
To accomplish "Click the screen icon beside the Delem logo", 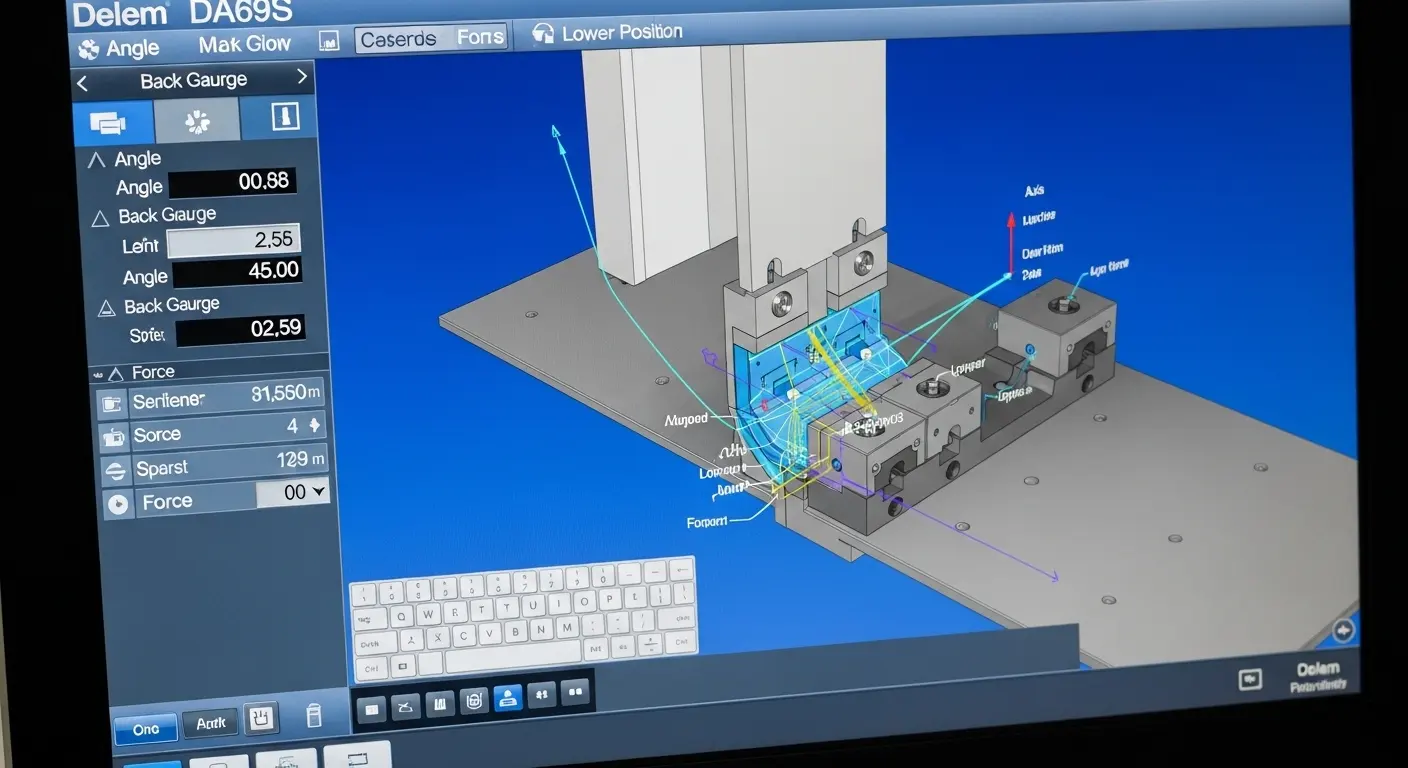I will point(1250,679).
